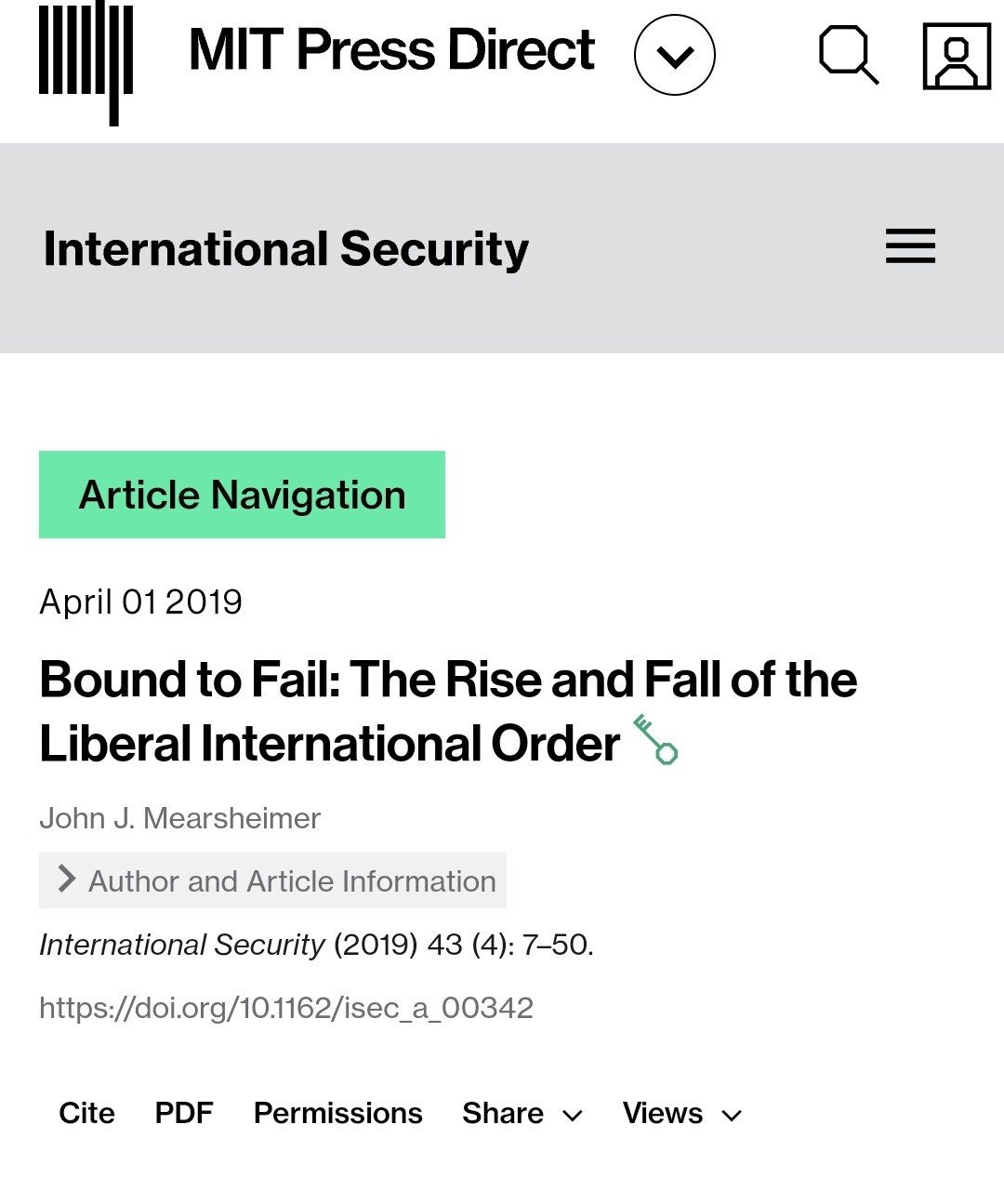Expand the MIT Press Direct circled chevron
1004x1204 pixels.
coord(674,55)
